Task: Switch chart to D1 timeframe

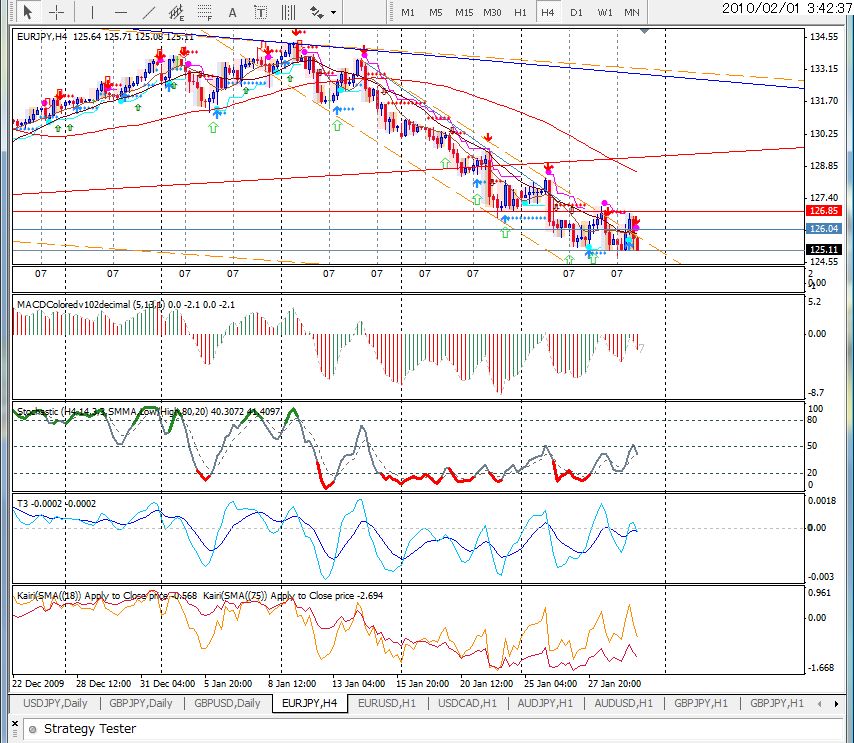Action: pyautogui.click(x=576, y=12)
